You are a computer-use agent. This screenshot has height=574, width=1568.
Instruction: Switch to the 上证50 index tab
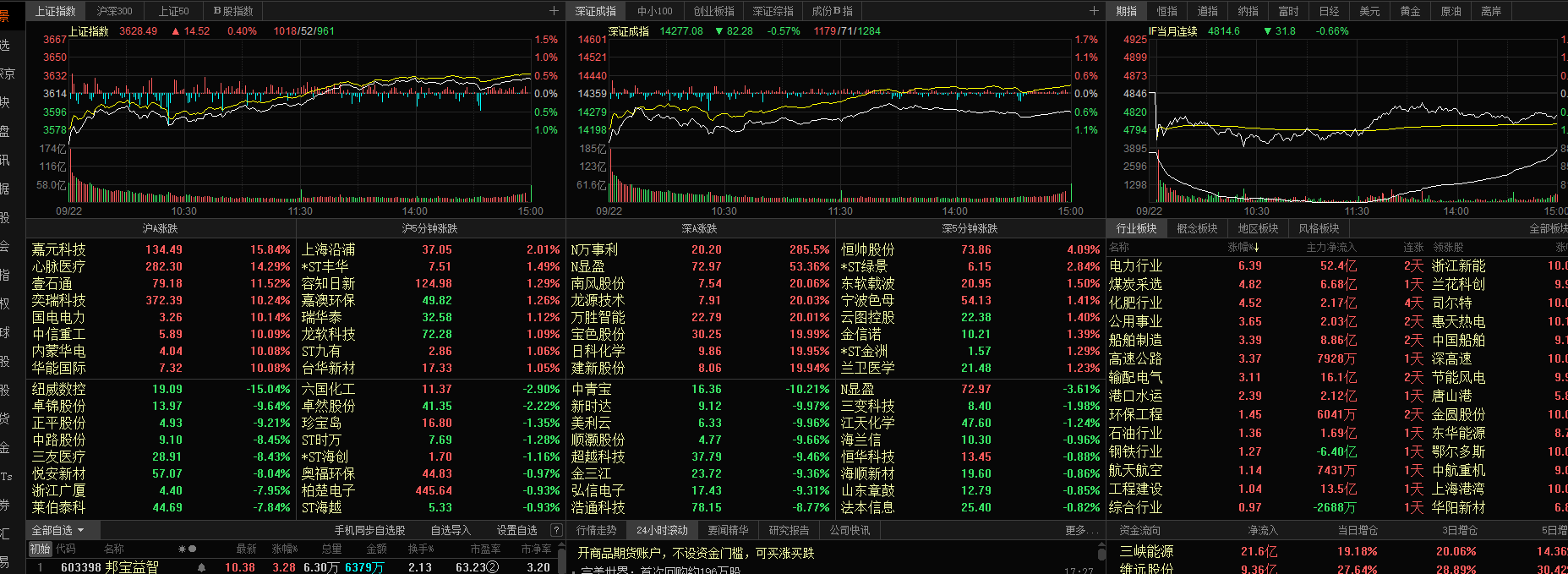(173, 11)
